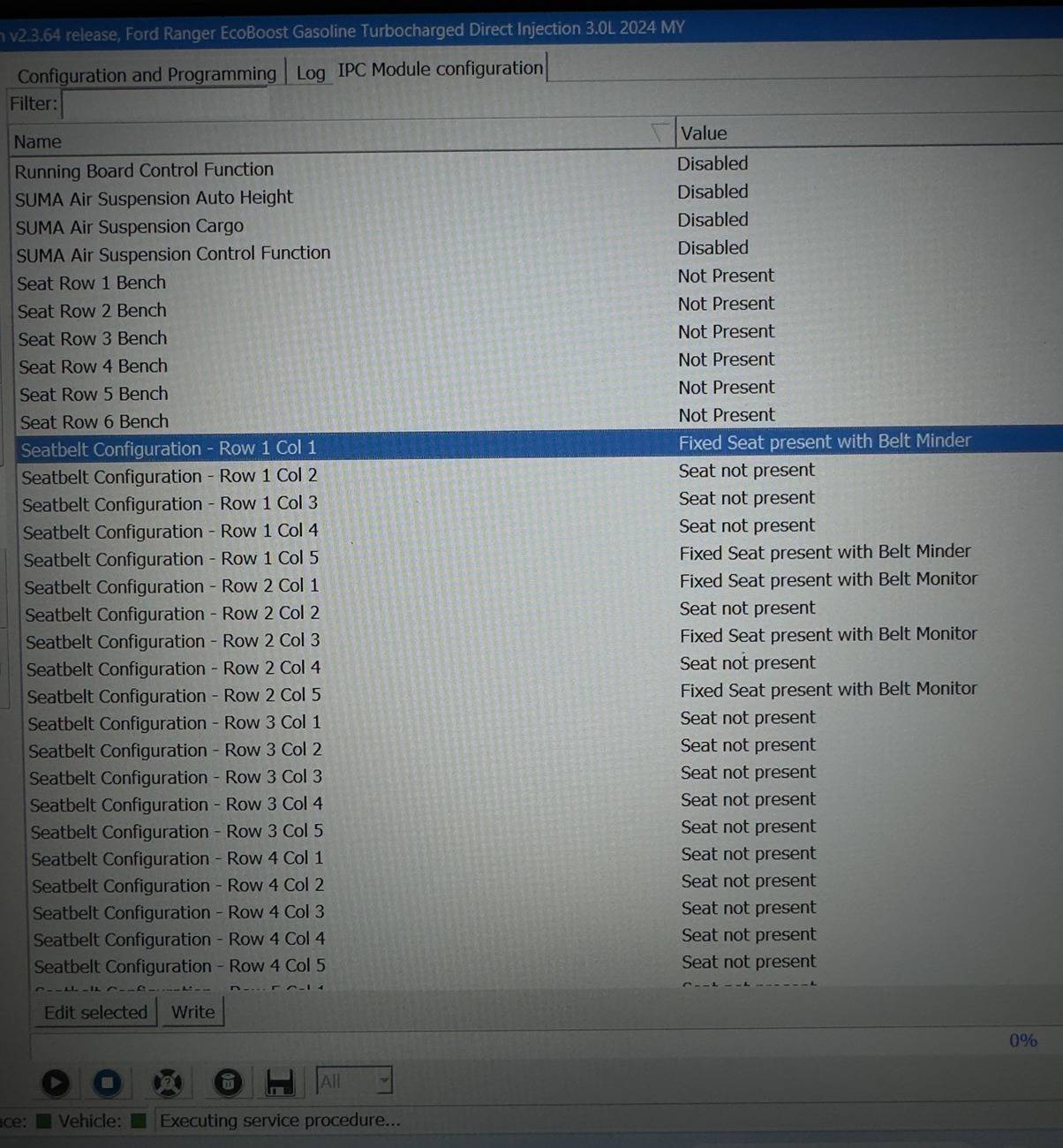This screenshot has height=1148, width=1063.
Task: Click Belt Minder value of Row 1 Col 5
Action: (825, 552)
